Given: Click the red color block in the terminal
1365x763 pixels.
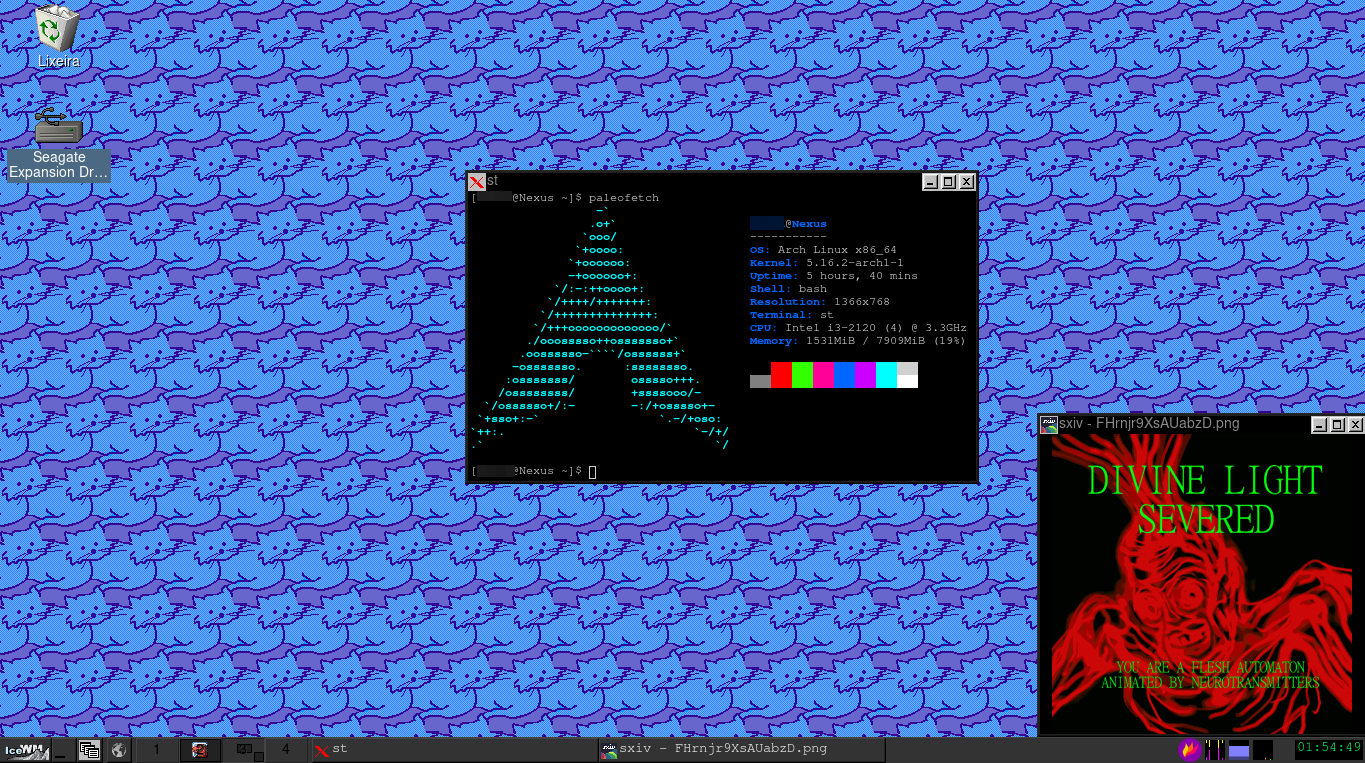Looking at the screenshot, I should coord(781,374).
